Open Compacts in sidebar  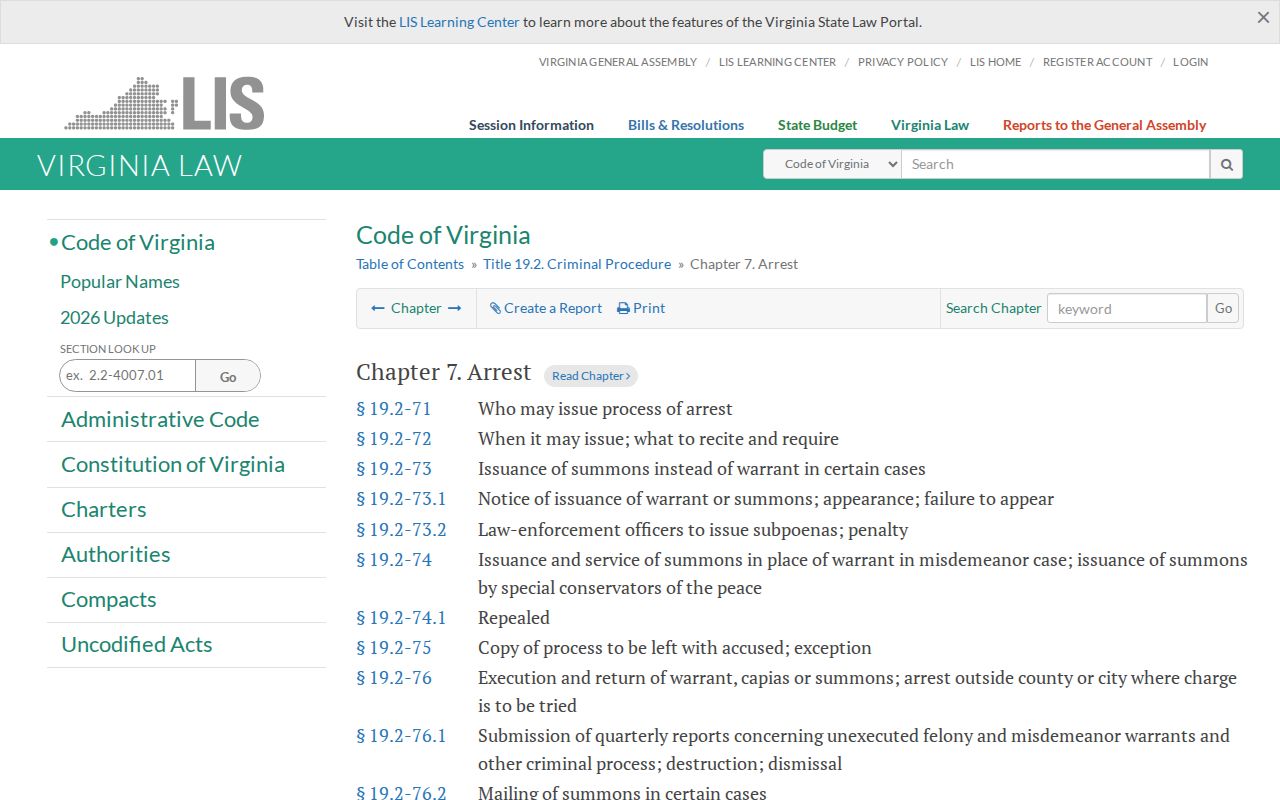click(x=109, y=600)
